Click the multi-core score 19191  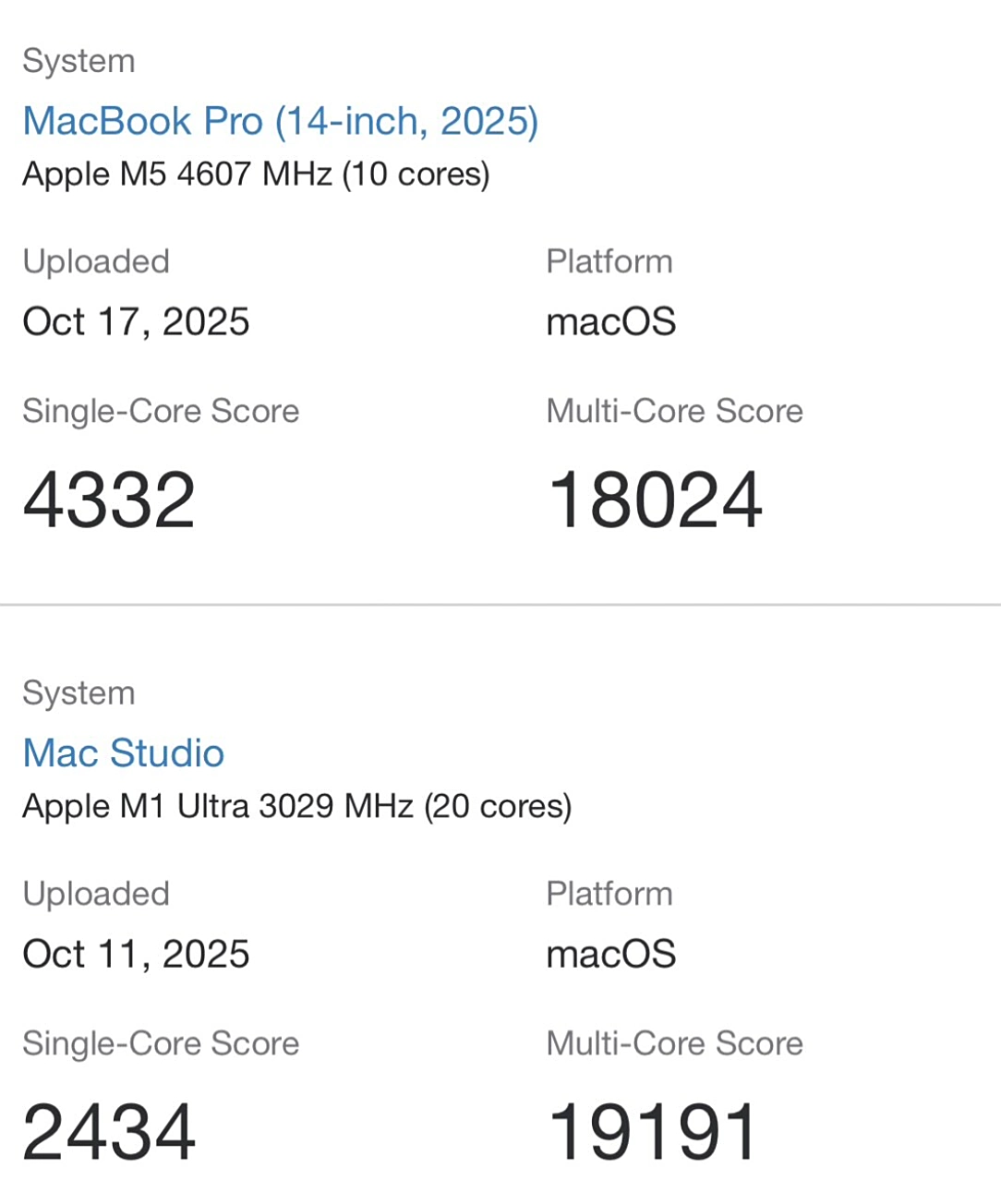[653, 1132]
